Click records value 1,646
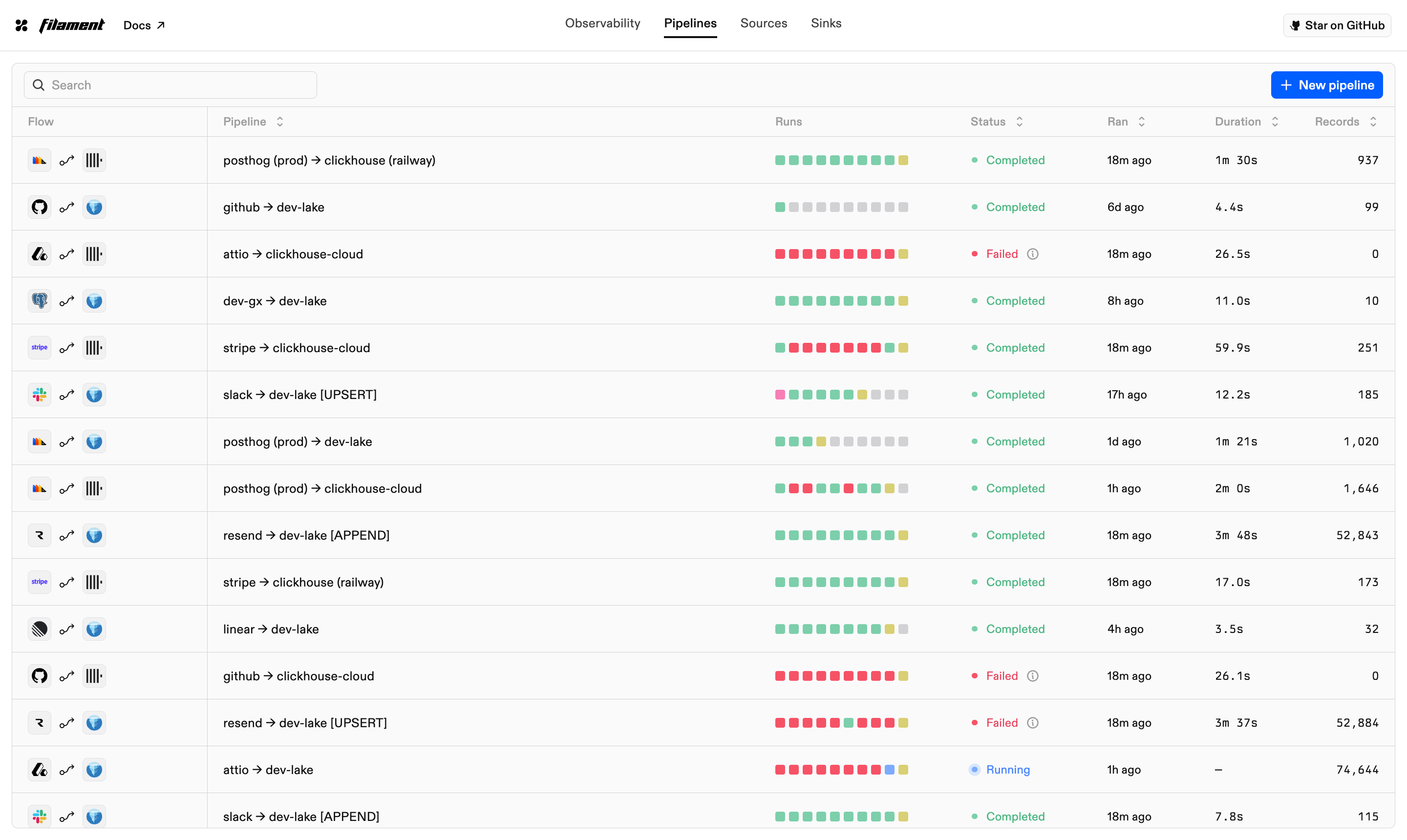 (x=1361, y=488)
